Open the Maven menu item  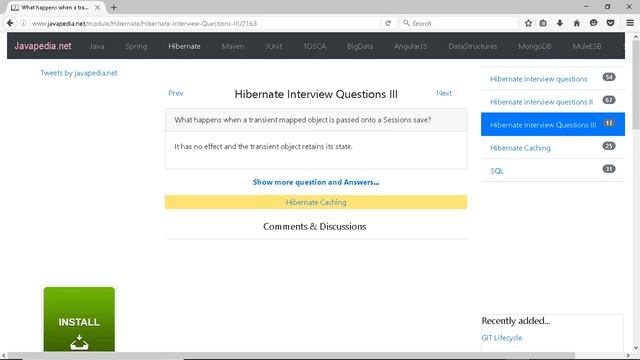coord(233,46)
